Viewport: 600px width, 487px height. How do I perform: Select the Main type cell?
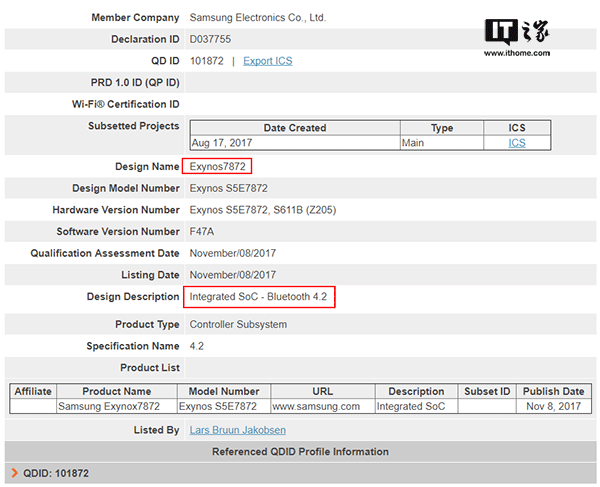click(442, 143)
